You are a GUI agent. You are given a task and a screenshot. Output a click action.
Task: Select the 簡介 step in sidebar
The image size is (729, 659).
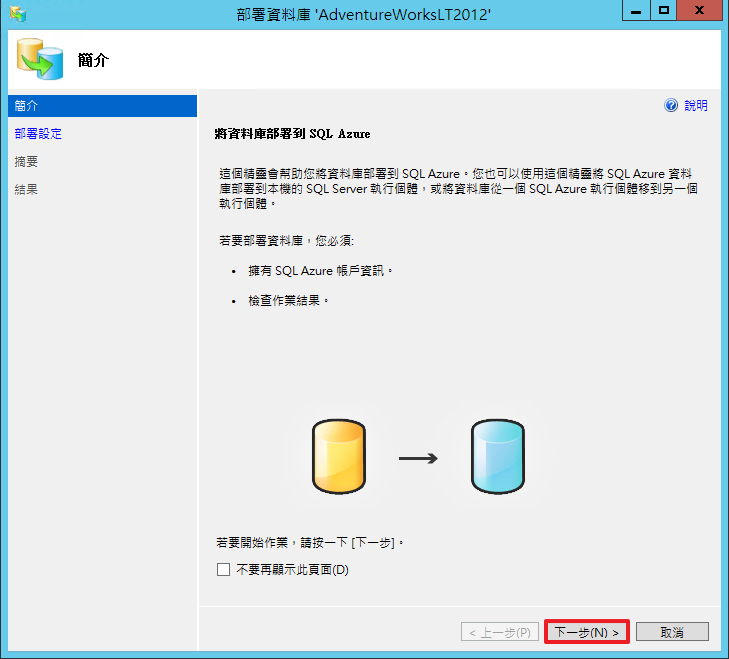point(102,106)
